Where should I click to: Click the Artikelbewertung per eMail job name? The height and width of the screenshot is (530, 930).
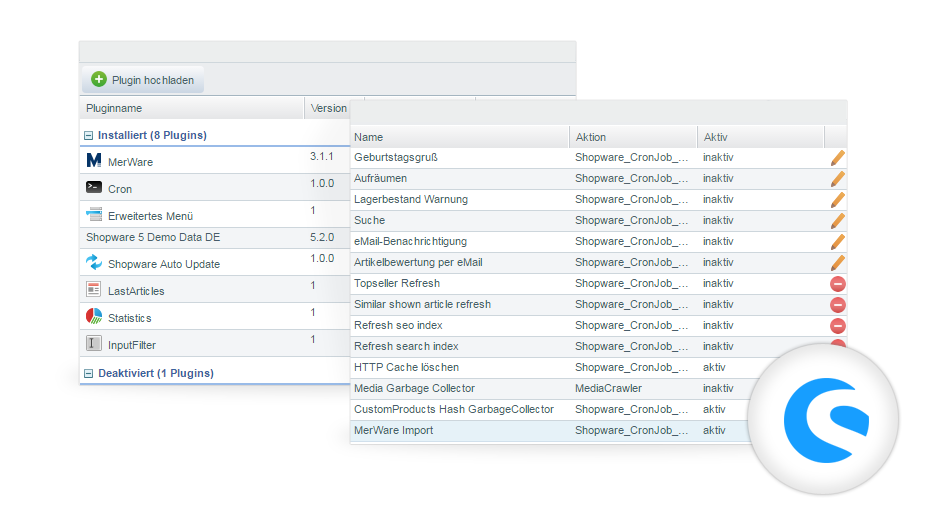click(418, 262)
